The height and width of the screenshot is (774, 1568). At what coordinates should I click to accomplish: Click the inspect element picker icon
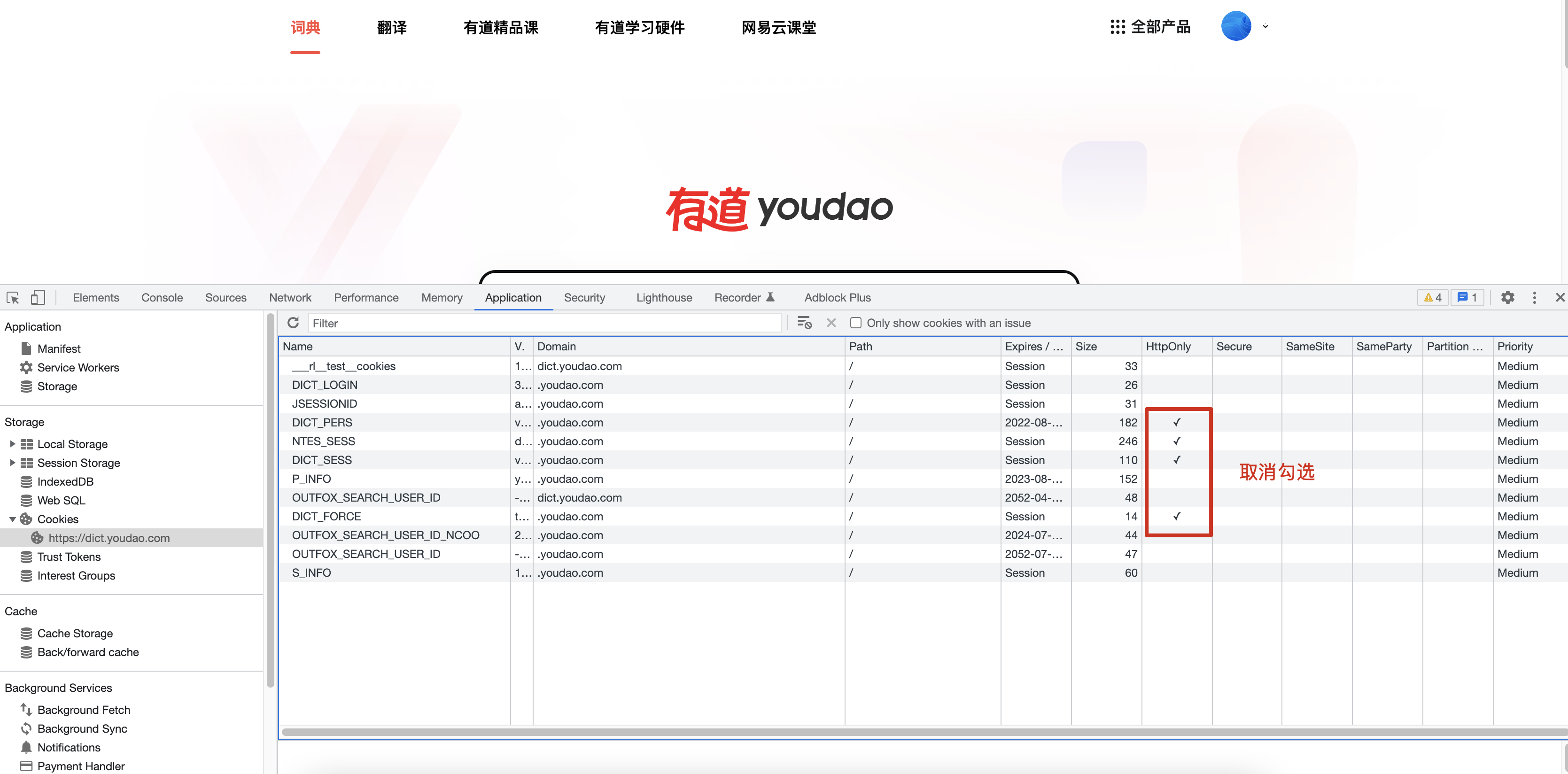tap(13, 298)
